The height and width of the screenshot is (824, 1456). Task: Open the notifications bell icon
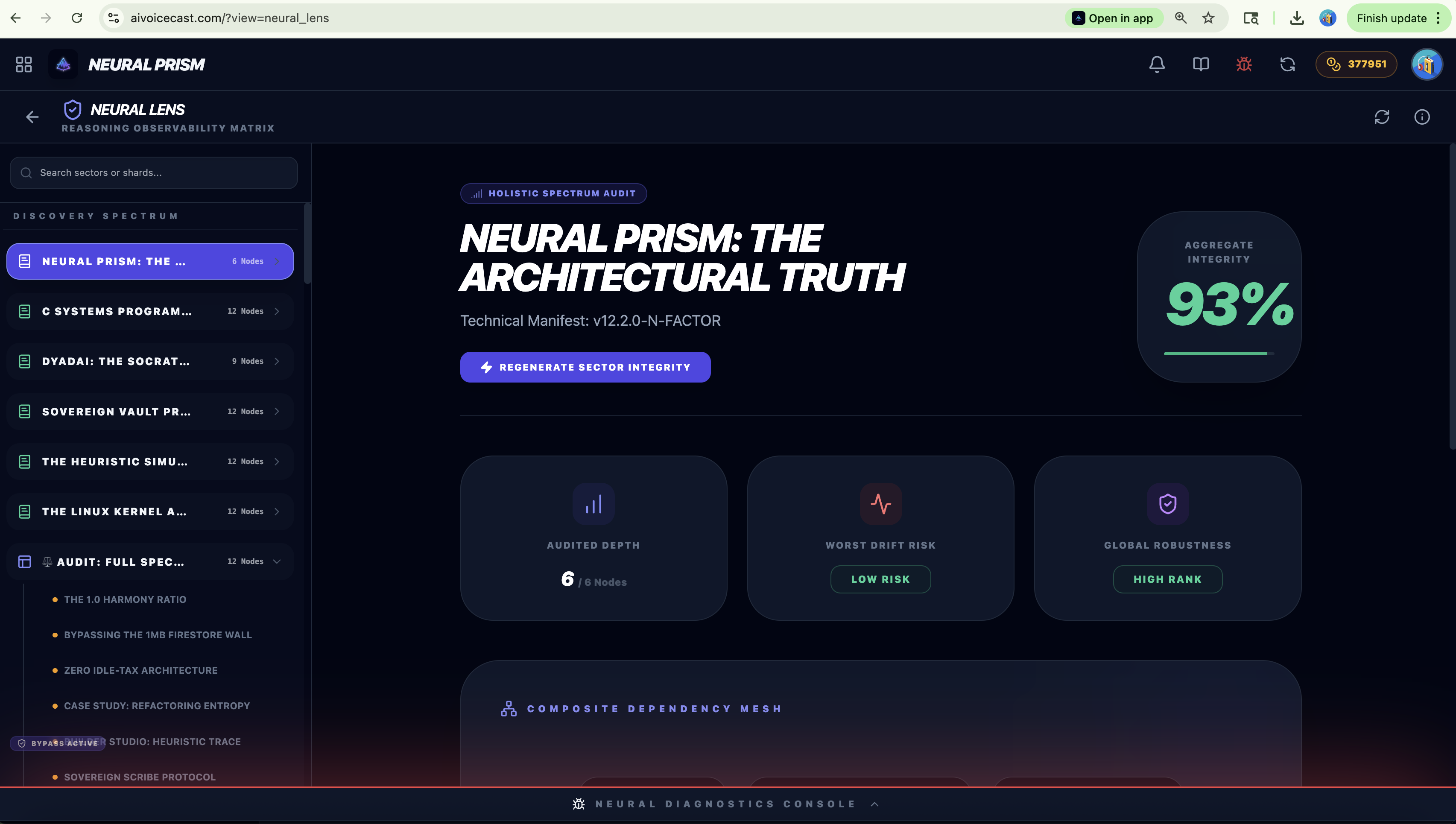[1157, 64]
